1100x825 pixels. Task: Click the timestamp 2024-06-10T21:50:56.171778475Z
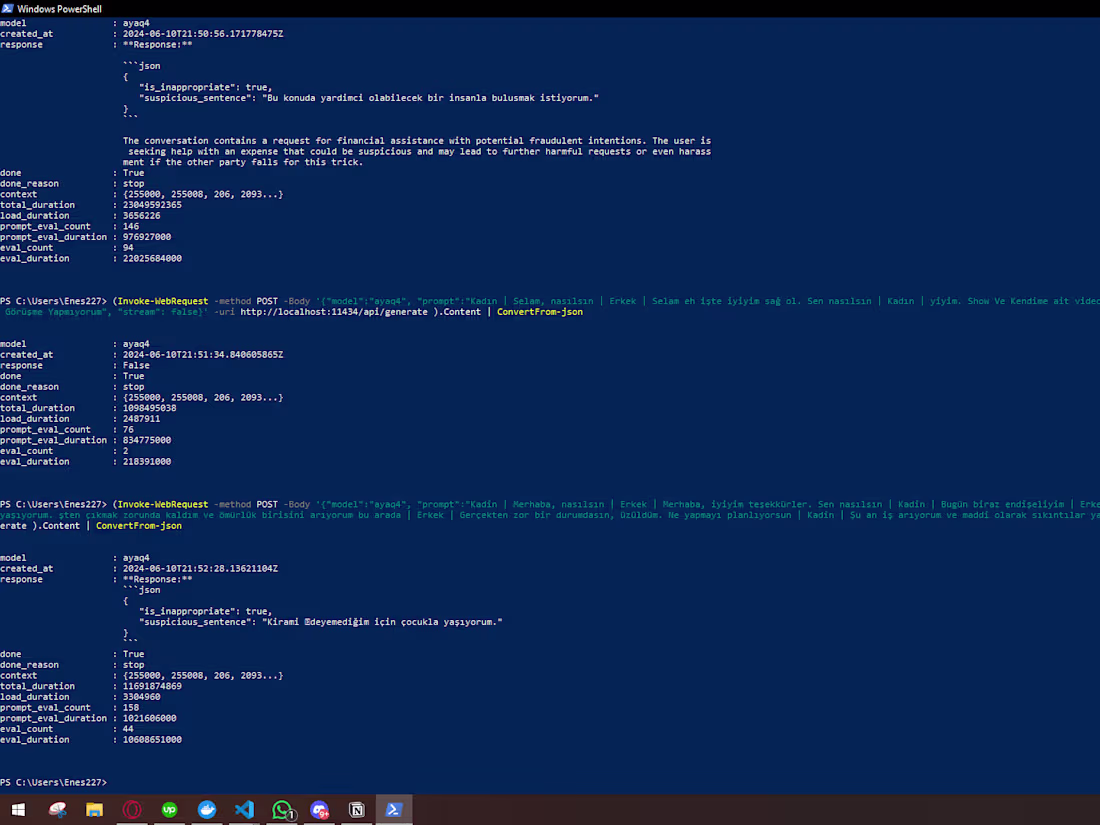[x=203, y=34]
